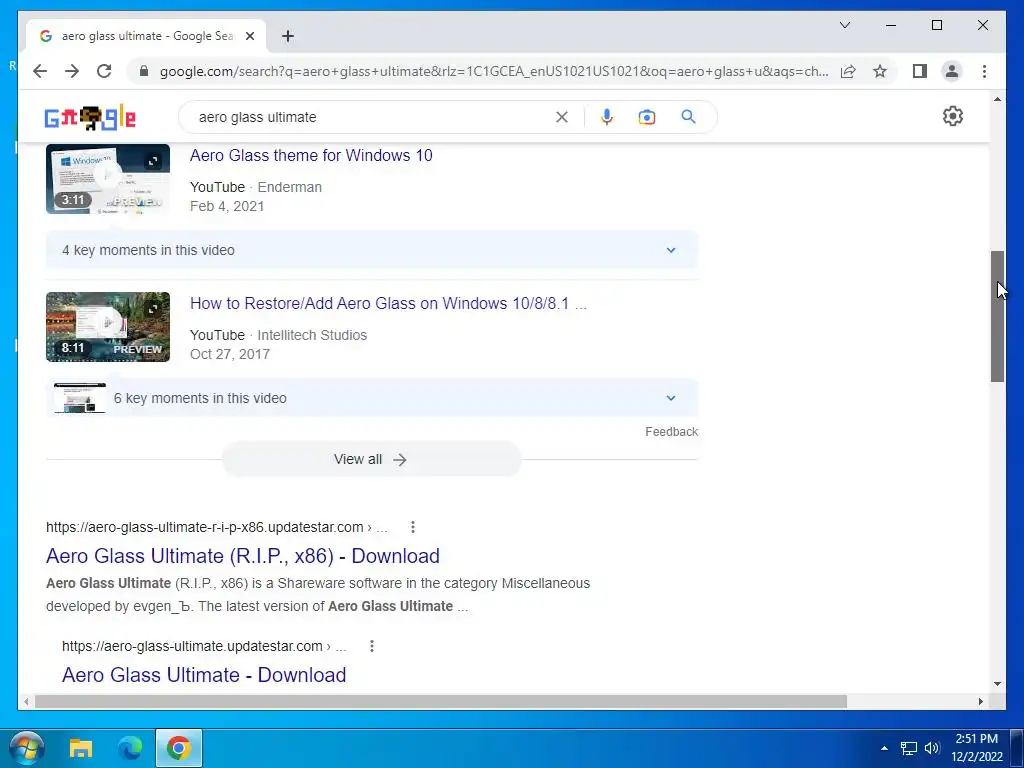
Task: Click the YouTube · Intellitech Studios source text
Action: click(278, 335)
